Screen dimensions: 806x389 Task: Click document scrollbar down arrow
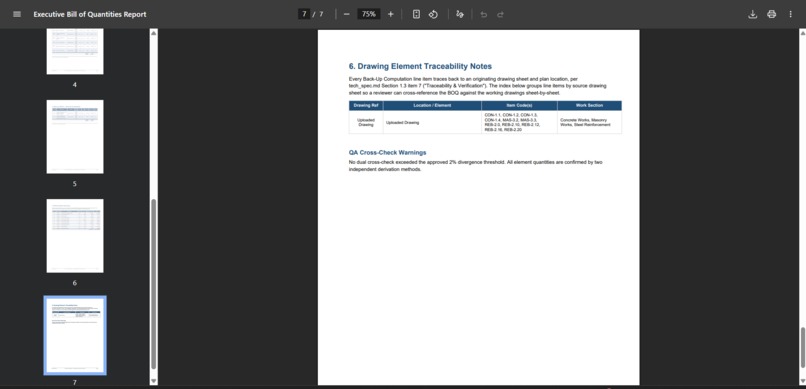click(802, 381)
